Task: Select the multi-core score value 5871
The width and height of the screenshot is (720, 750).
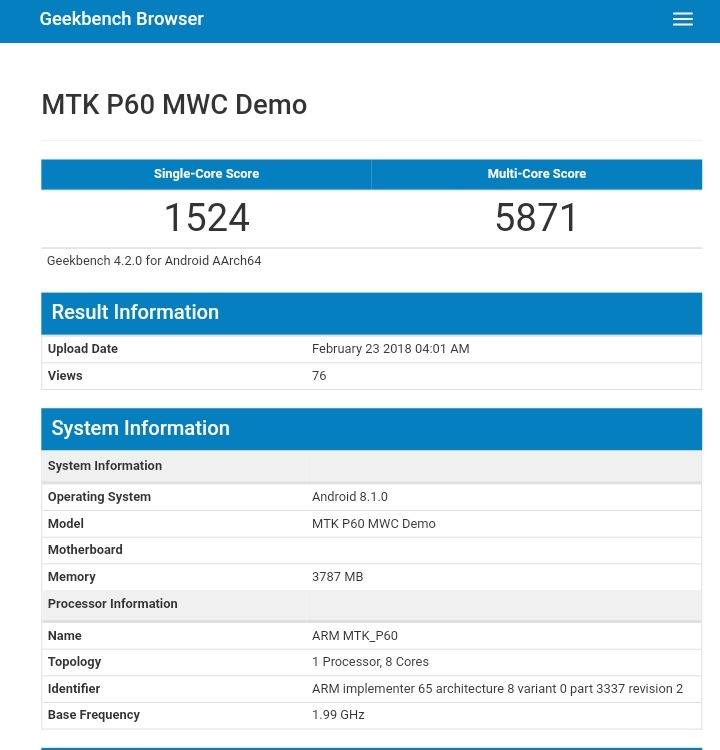Action: 537,218
